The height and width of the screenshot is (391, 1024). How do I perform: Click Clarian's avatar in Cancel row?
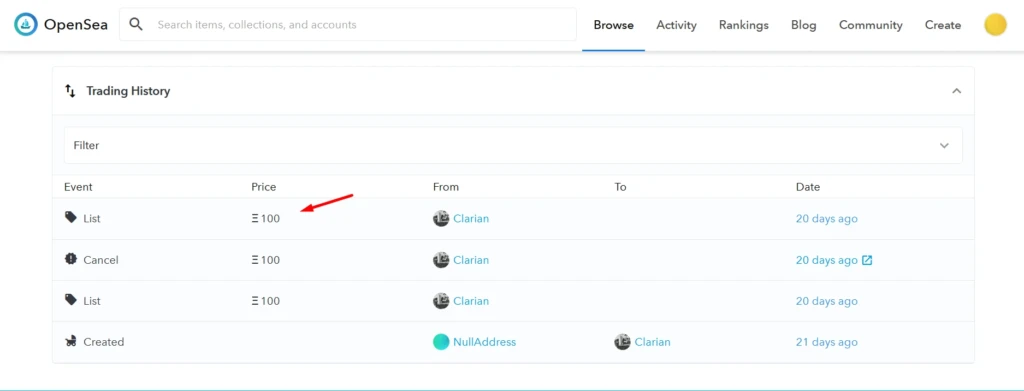pyautogui.click(x=441, y=260)
